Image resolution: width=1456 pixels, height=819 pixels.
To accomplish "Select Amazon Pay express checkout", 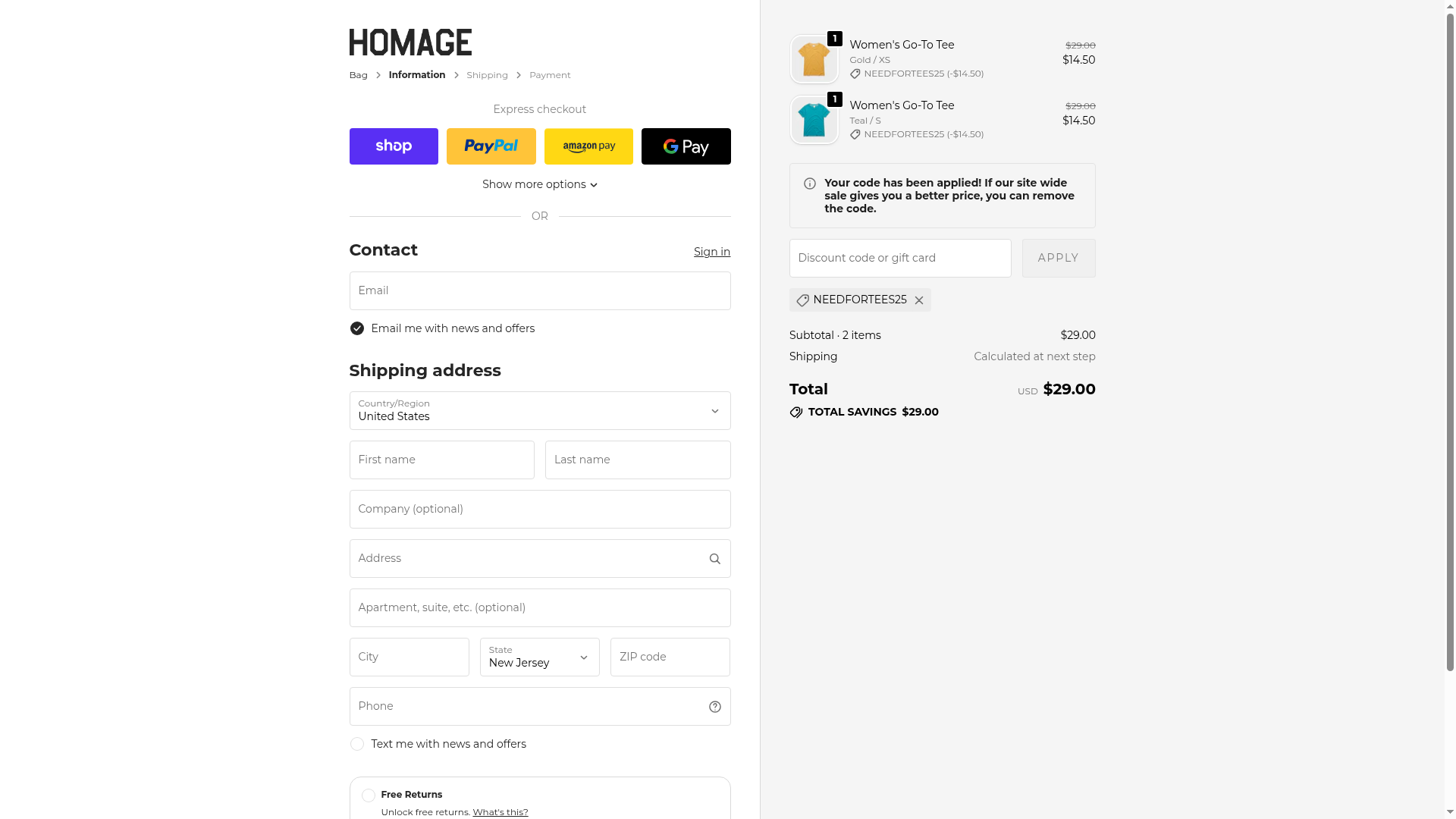I will tap(588, 146).
